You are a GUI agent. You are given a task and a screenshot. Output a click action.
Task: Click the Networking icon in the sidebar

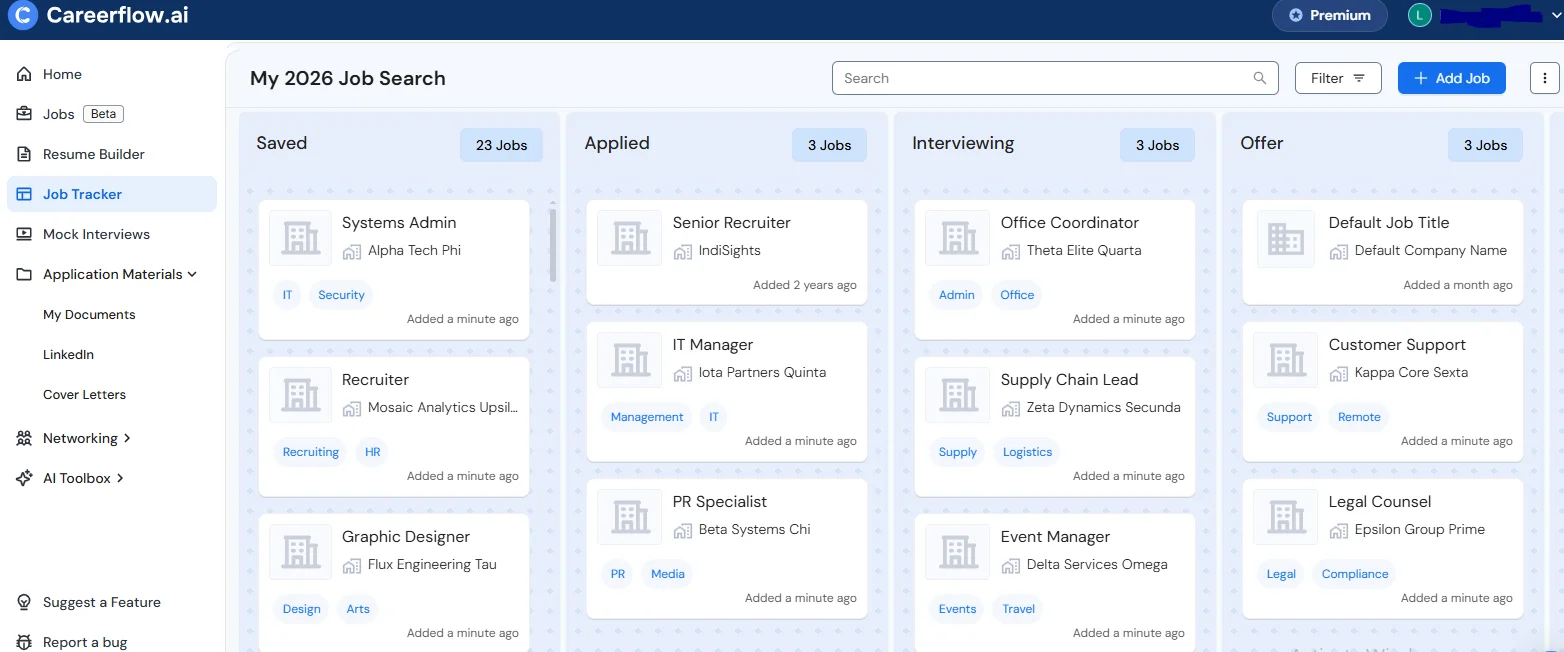point(25,438)
